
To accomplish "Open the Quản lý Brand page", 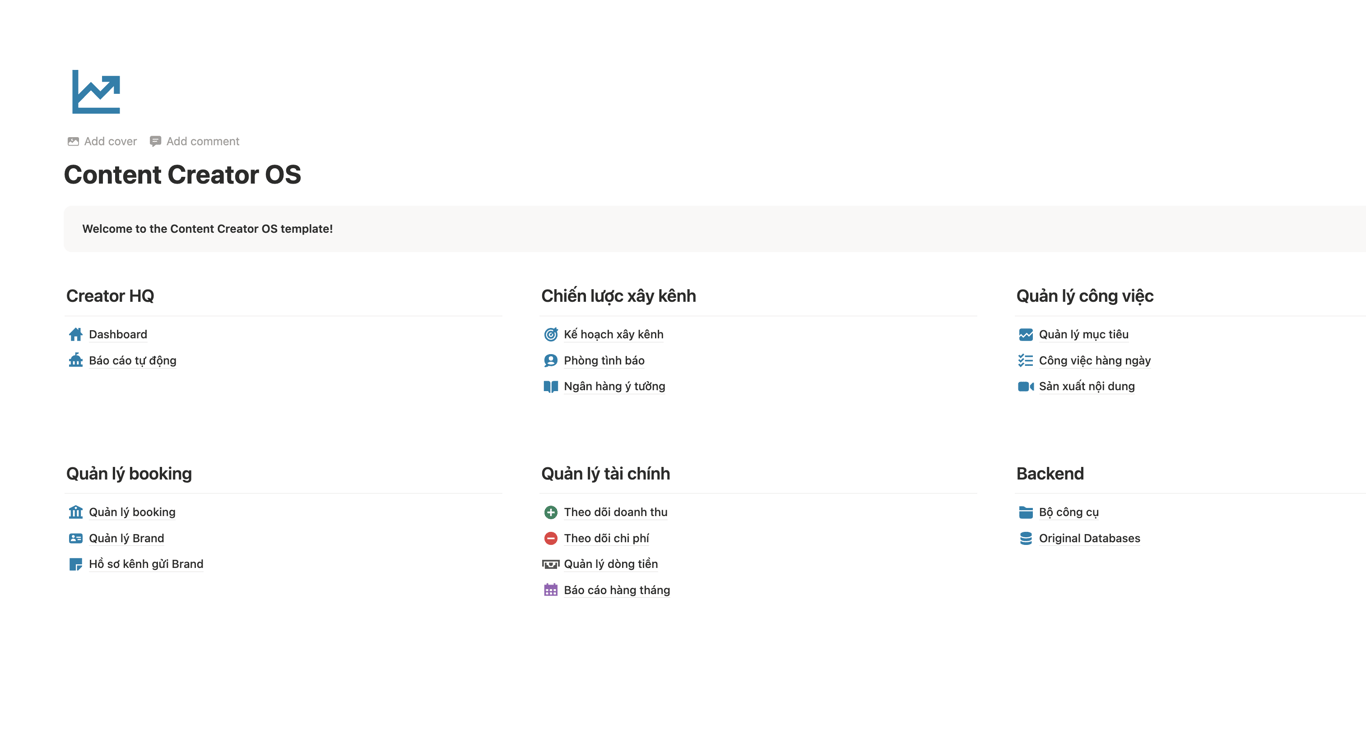I will tap(127, 538).
